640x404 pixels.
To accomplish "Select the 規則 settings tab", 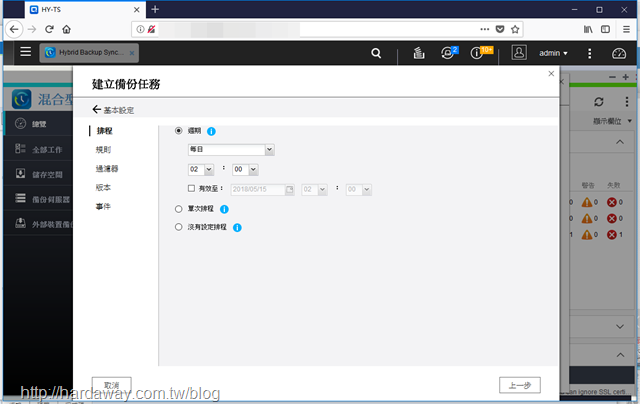I will click(103, 150).
